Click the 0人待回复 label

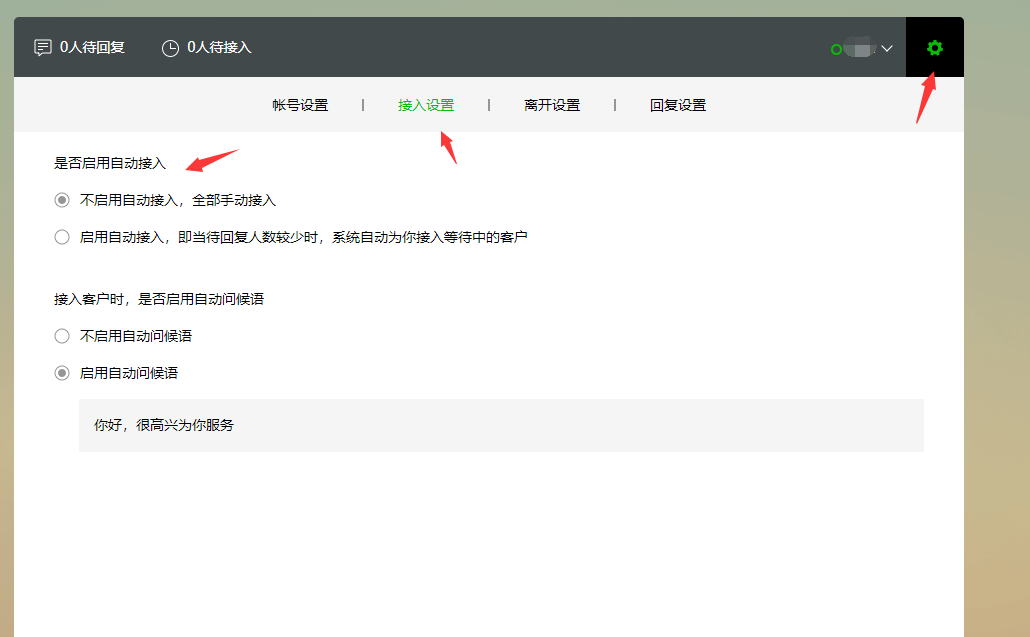click(92, 47)
